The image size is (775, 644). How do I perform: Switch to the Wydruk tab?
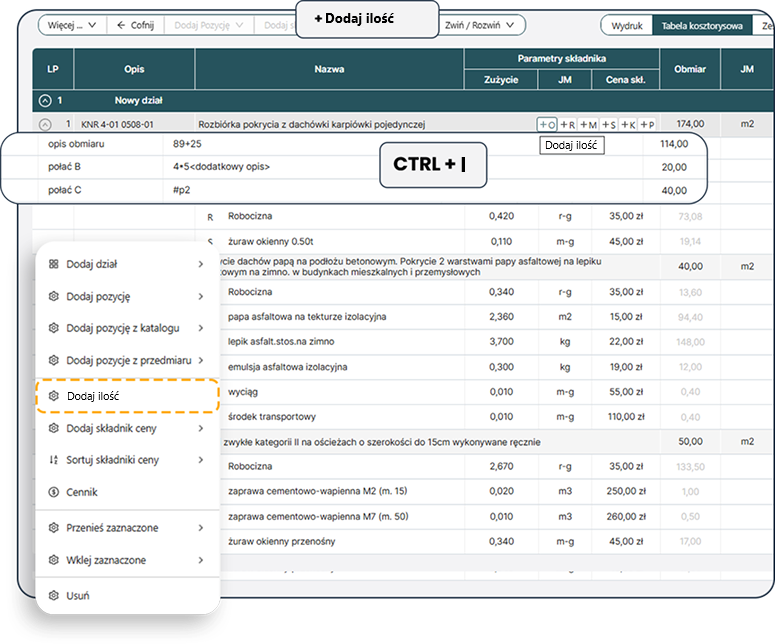626,26
